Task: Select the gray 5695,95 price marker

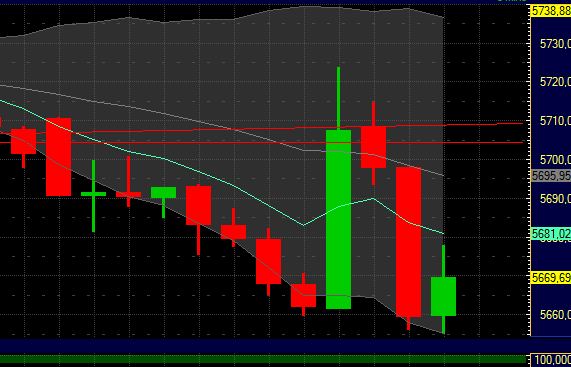Action: point(551,175)
